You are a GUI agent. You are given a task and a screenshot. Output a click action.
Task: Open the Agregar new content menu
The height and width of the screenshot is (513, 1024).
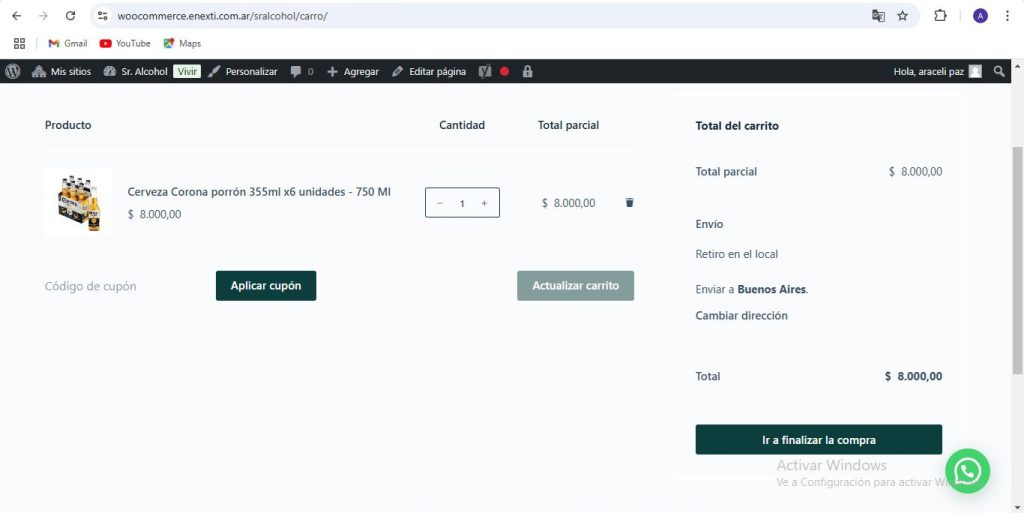pos(353,71)
